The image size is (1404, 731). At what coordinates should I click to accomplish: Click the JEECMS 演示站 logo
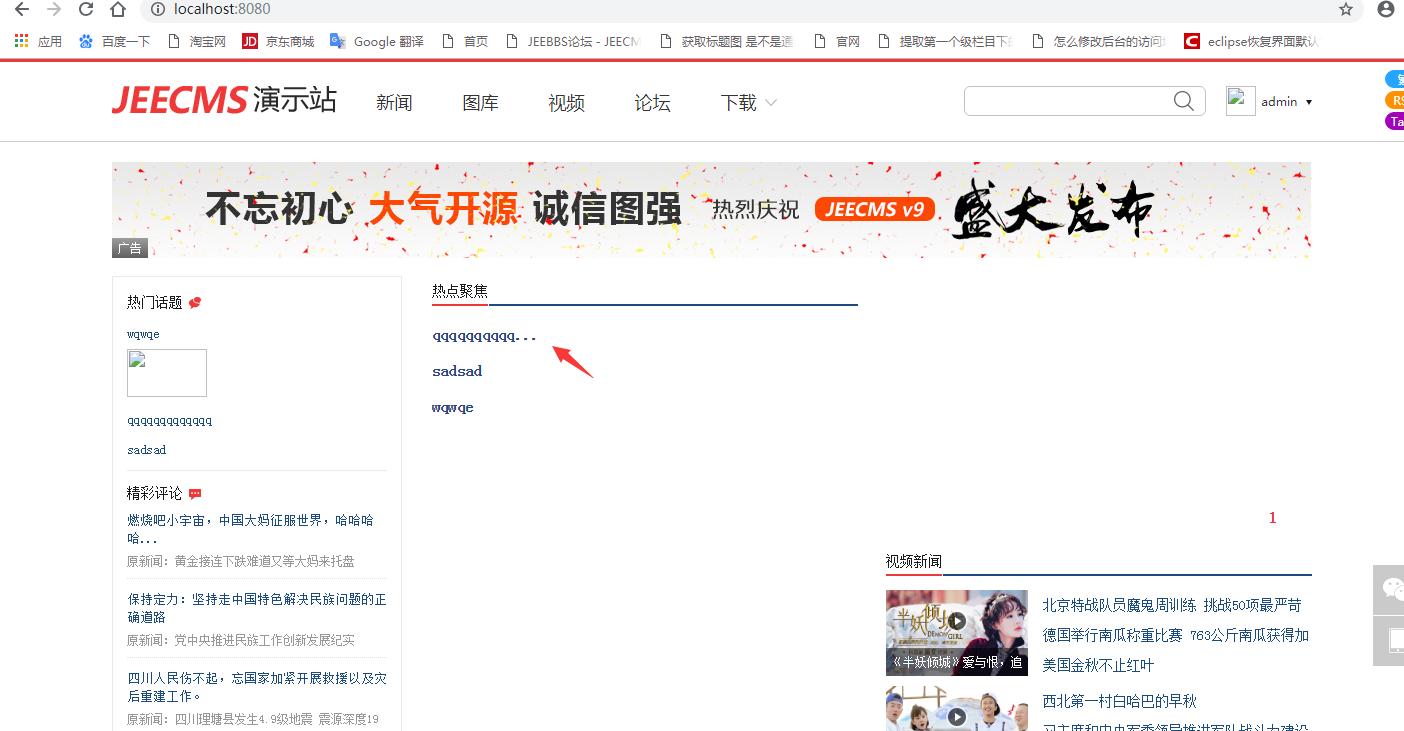[x=224, y=100]
